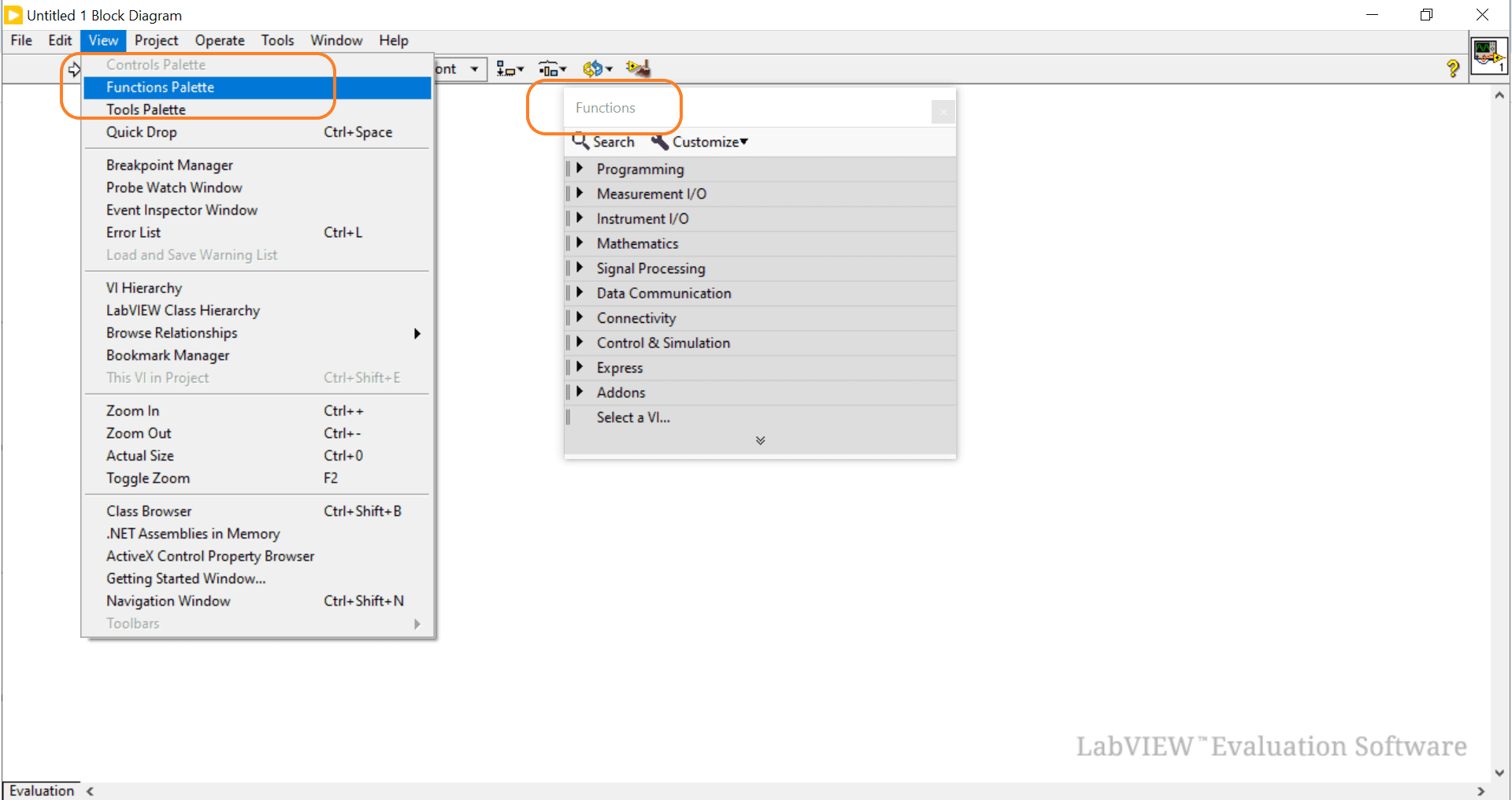Open the Align Objects tool
The width and height of the screenshot is (1512, 800).
510,69
